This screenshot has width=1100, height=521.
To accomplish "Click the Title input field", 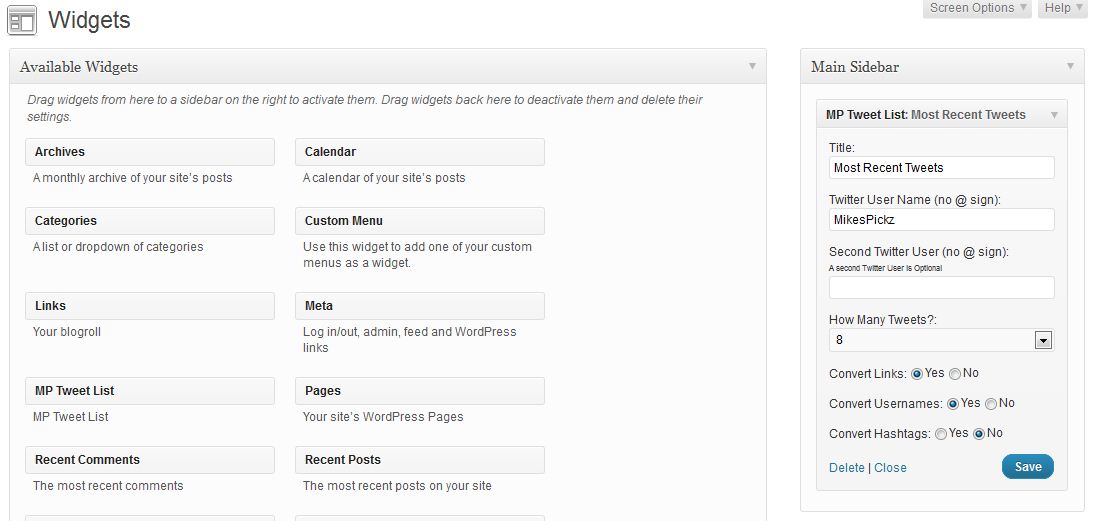I will pos(941,168).
